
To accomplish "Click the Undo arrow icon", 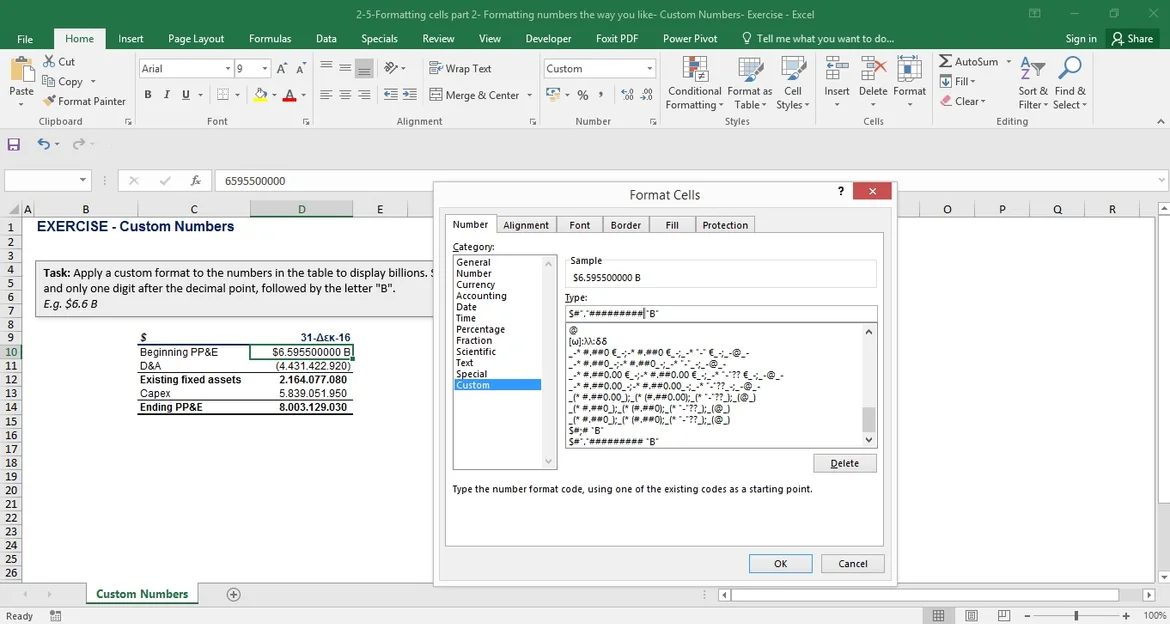I will click(42, 144).
